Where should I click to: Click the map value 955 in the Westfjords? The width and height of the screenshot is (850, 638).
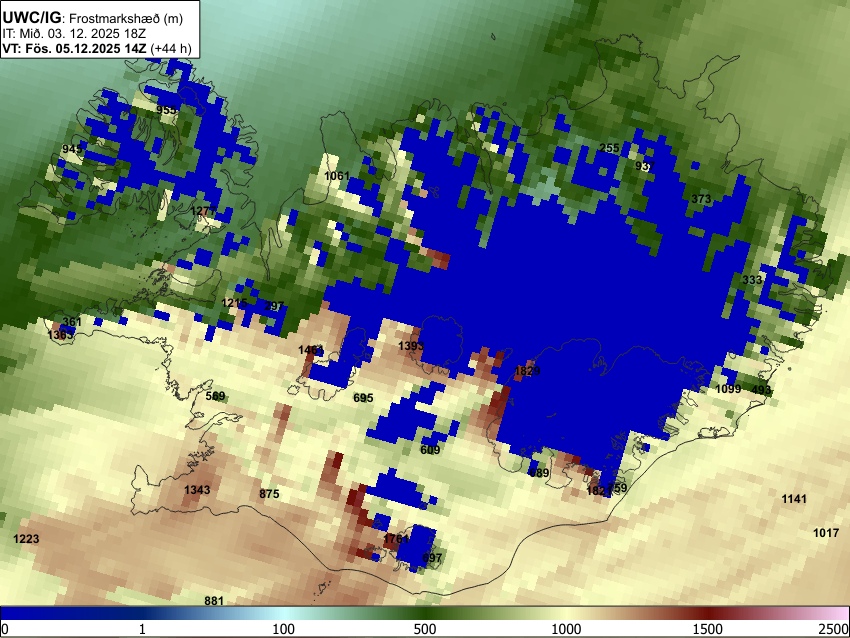(166, 110)
